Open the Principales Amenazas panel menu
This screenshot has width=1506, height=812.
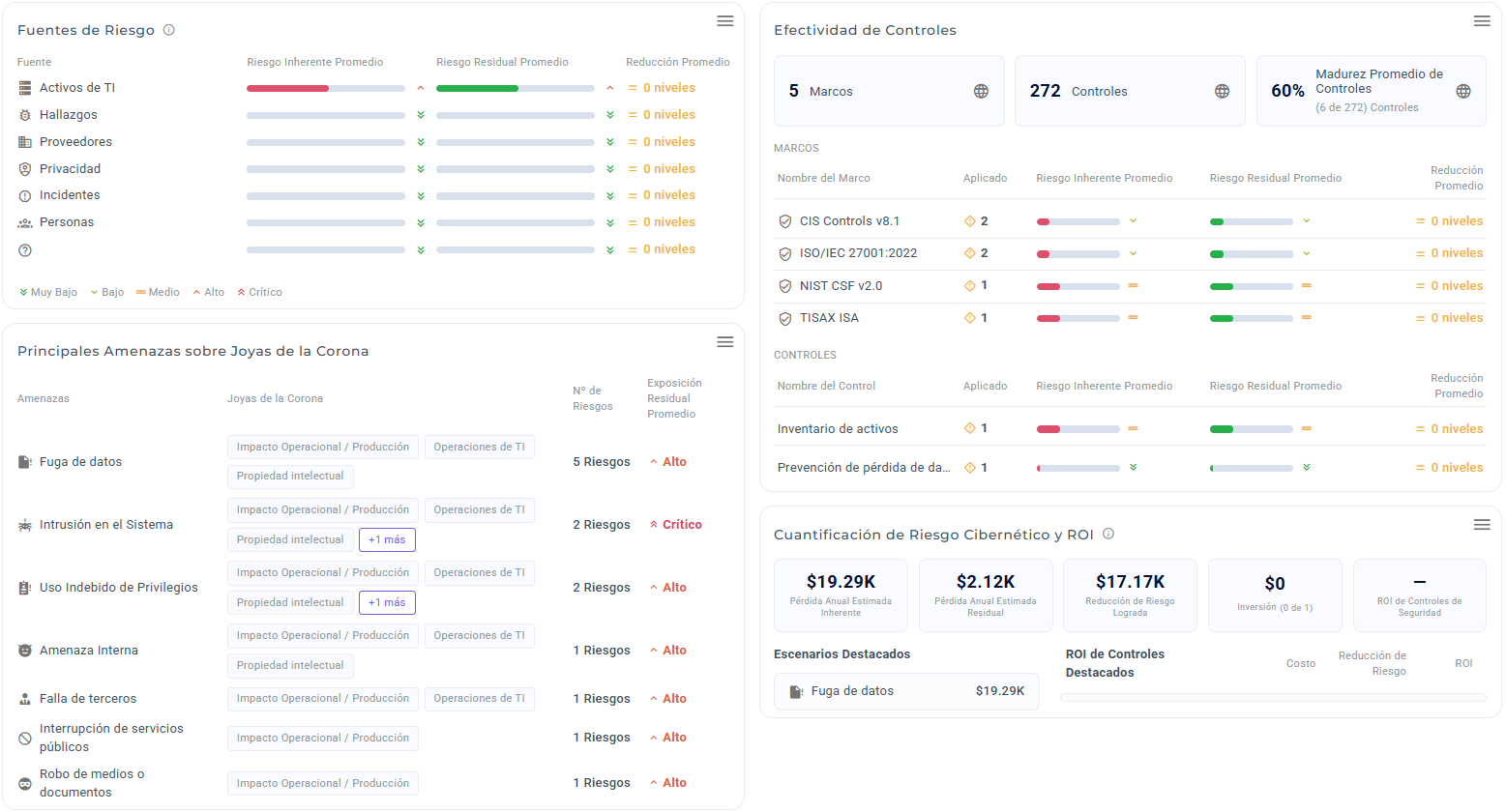point(724,342)
